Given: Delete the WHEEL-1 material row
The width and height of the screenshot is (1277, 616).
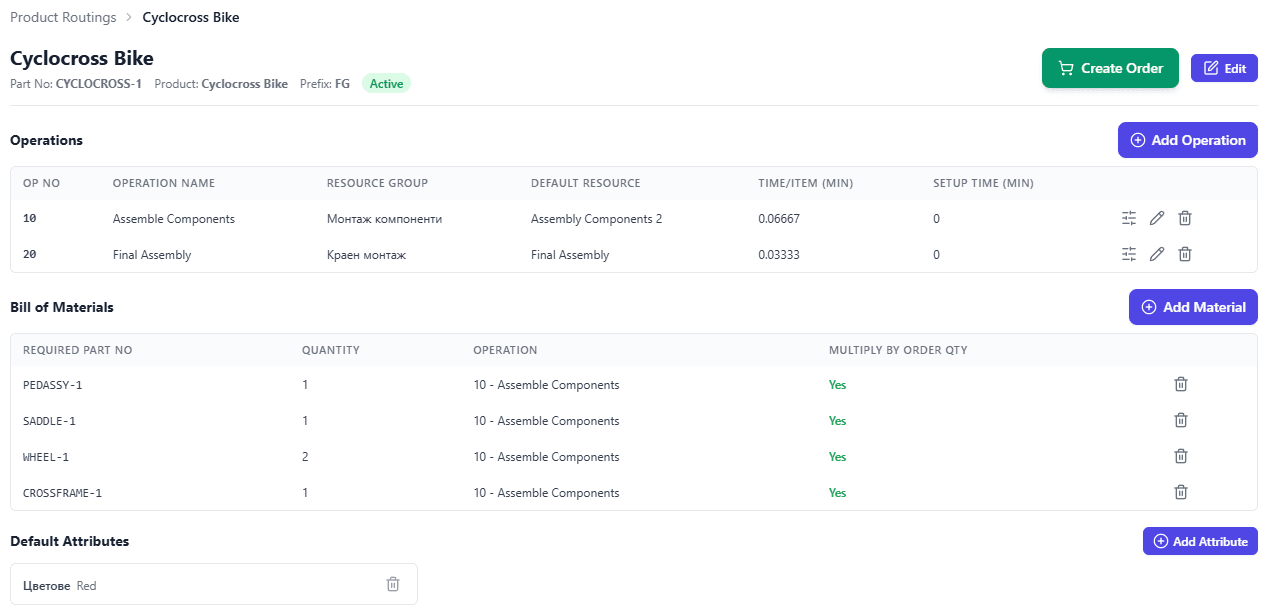Looking at the screenshot, I should pyautogui.click(x=1181, y=456).
